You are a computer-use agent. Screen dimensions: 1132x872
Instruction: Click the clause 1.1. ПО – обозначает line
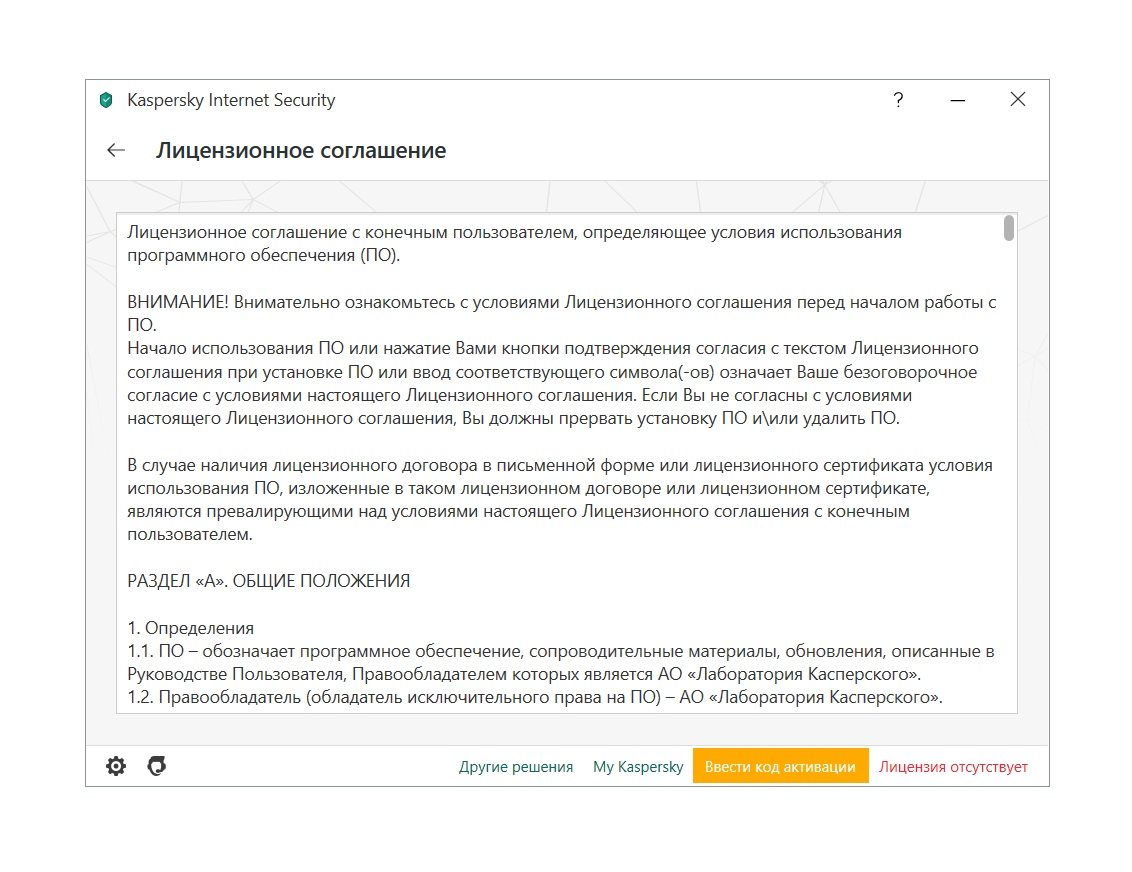(561, 663)
